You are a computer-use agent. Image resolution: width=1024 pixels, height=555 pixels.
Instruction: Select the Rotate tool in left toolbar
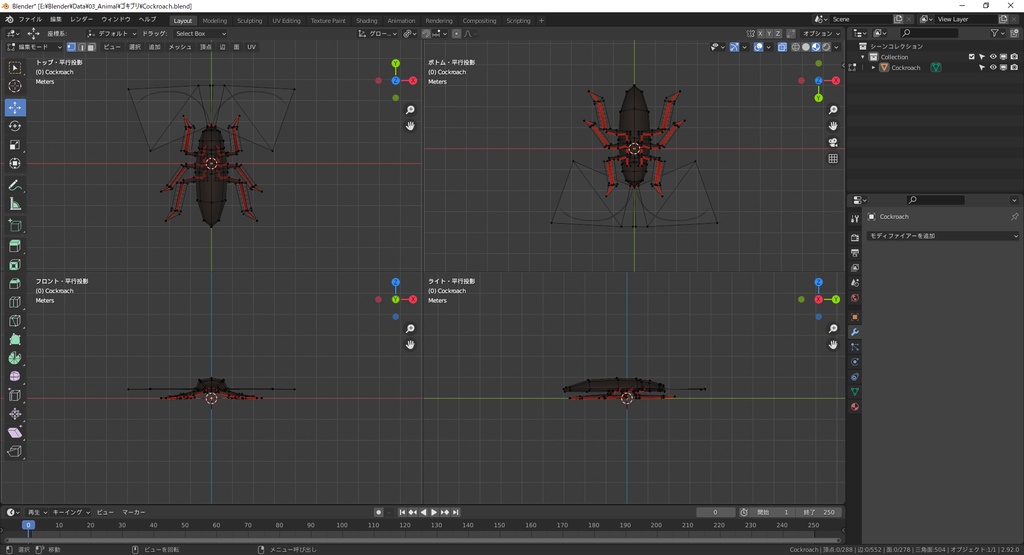pos(15,126)
